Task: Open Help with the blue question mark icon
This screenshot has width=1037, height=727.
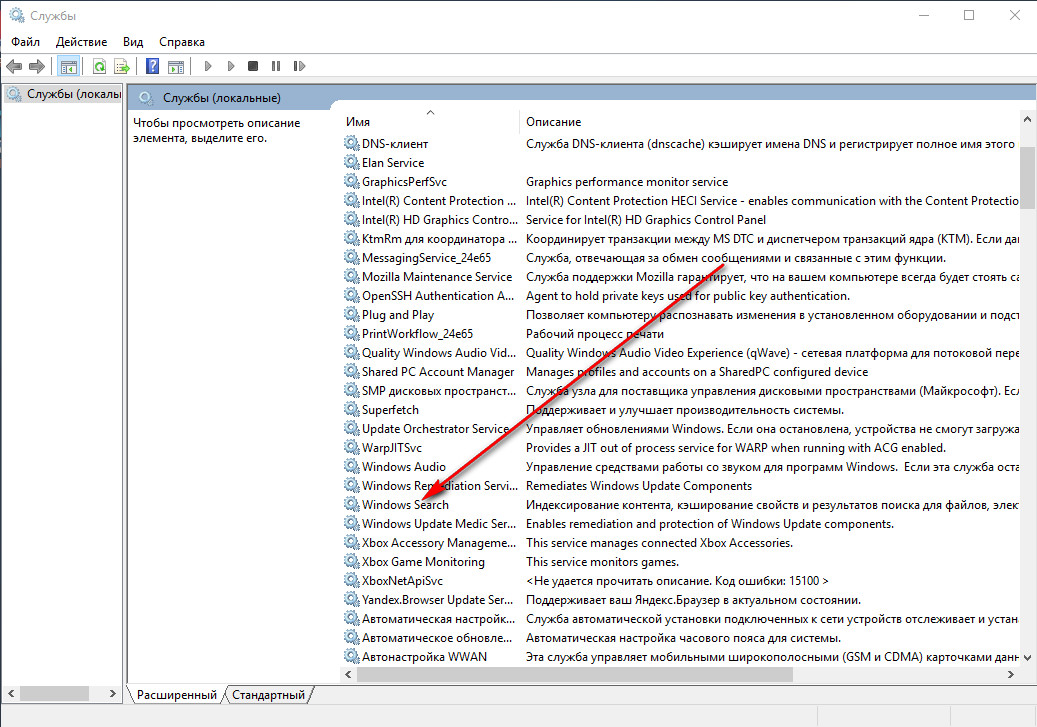Action: pos(152,66)
